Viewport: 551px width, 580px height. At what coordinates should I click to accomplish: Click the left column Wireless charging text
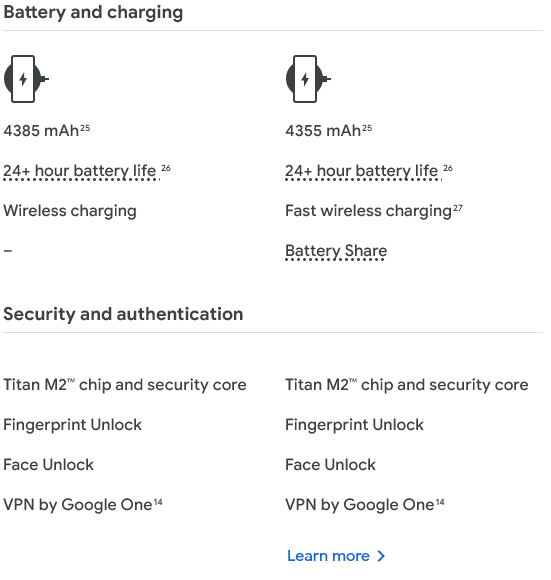[70, 211]
